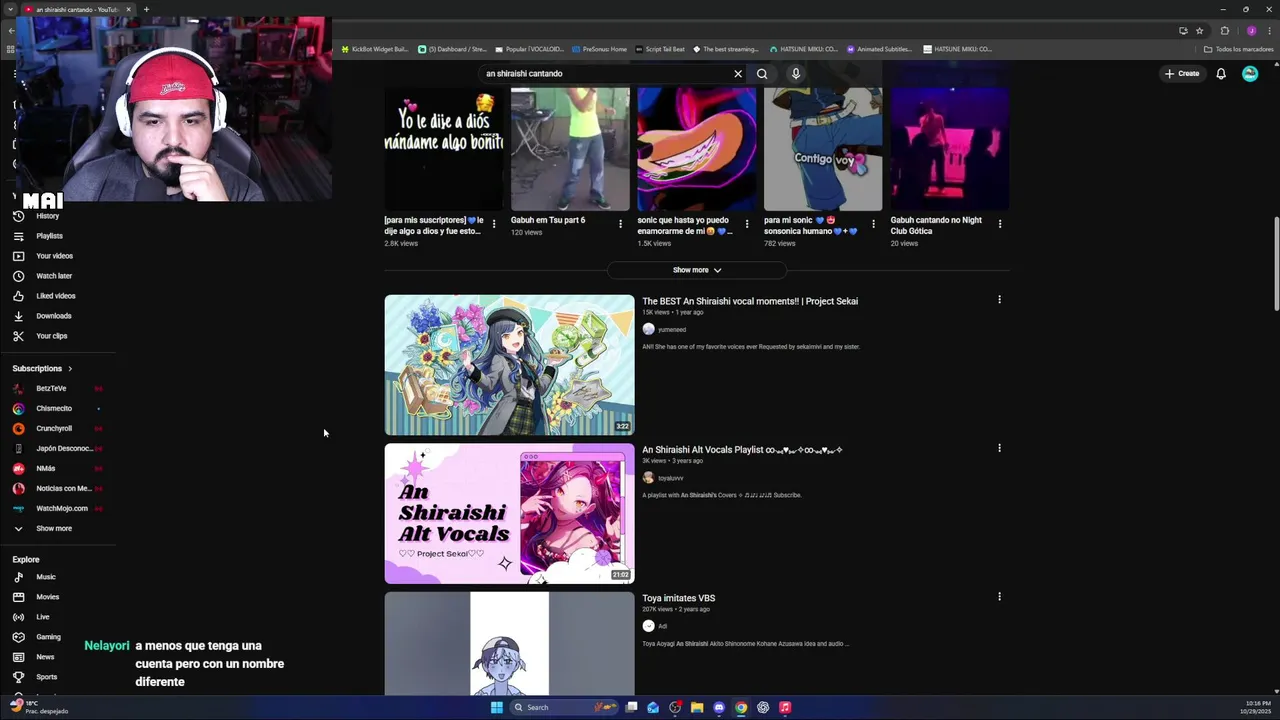Viewport: 1280px width, 720px height.
Task: Open File Explorer from the taskbar
Action: [697, 708]
